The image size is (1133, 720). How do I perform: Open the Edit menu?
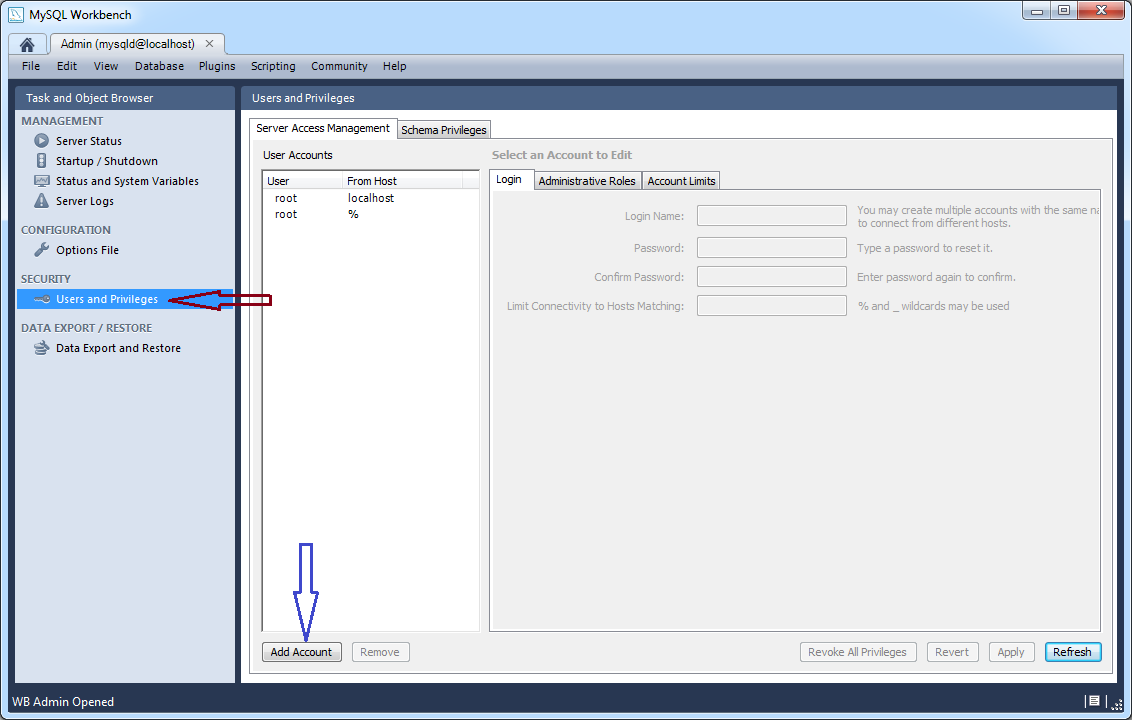66,66
